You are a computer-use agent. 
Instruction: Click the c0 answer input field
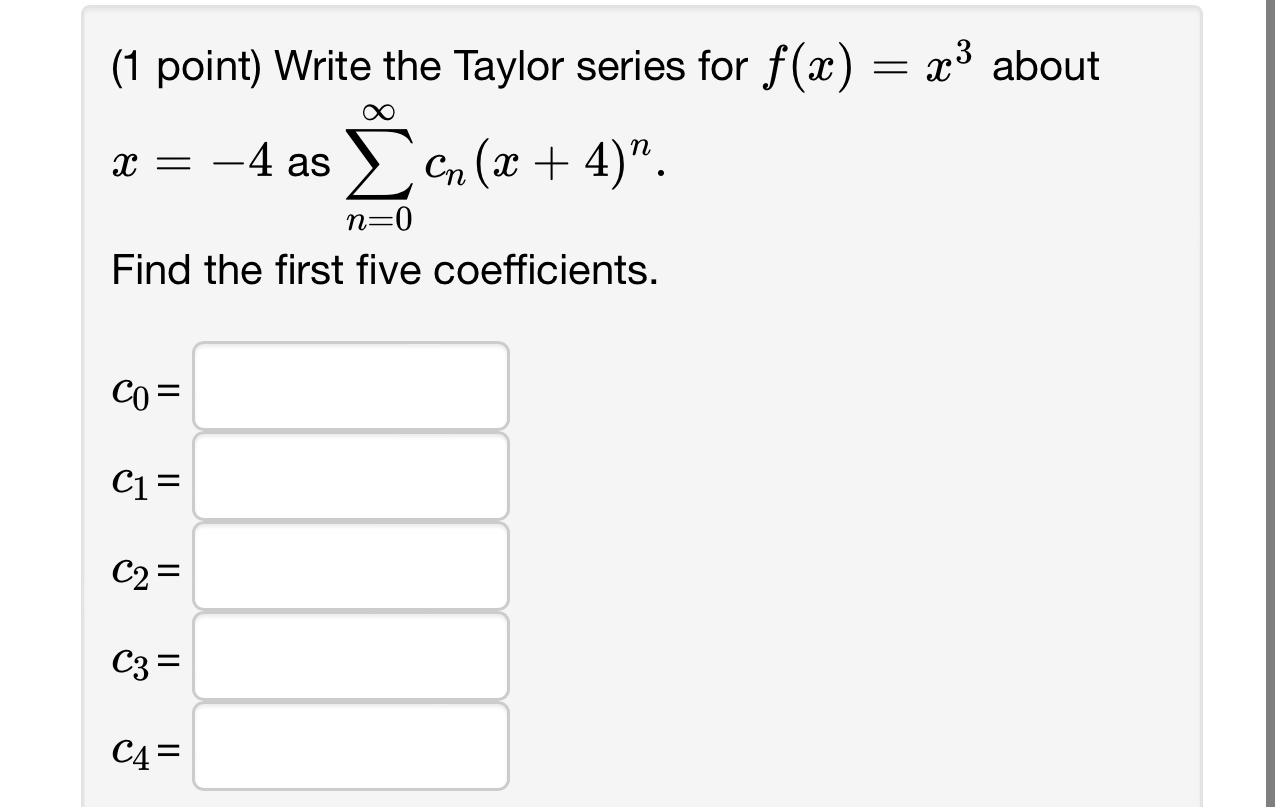pyautogui.click(x=350, y=386)
